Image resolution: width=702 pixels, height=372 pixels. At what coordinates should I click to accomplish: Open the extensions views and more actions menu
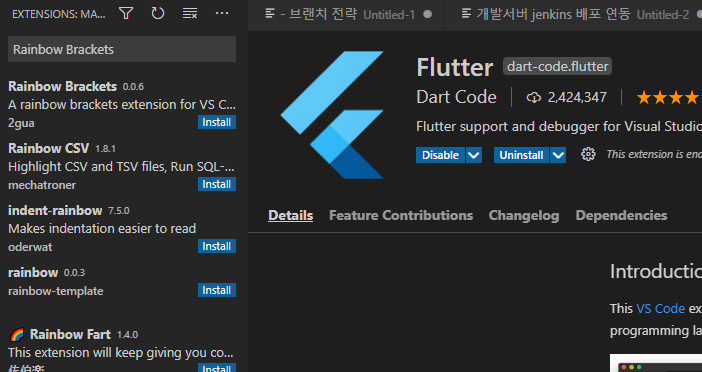pyautogui.click(x=222, y=13)
